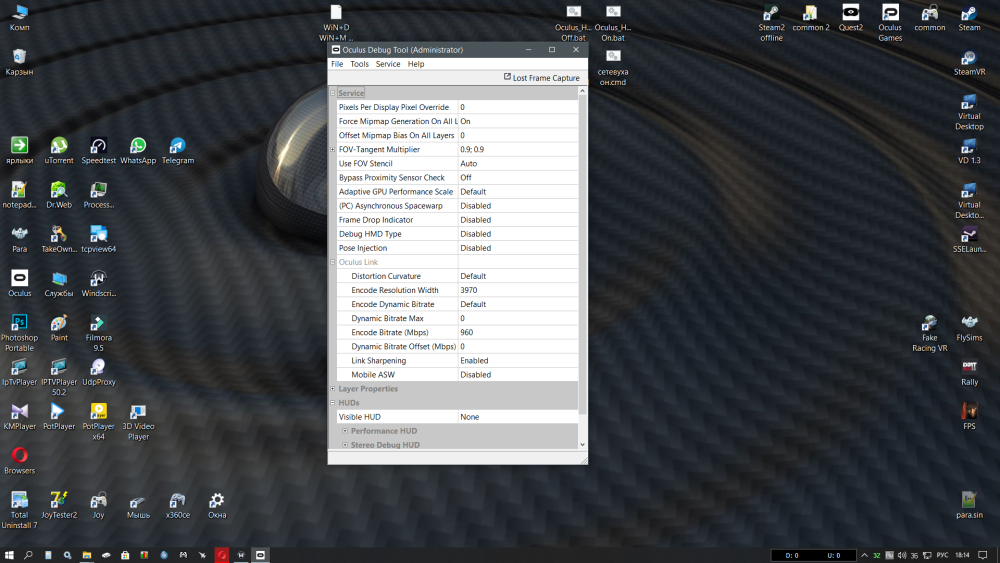Screen dimensions: 1000x563
Task: Select uTorrent desktop icon
Action: (x=59, y=151)
